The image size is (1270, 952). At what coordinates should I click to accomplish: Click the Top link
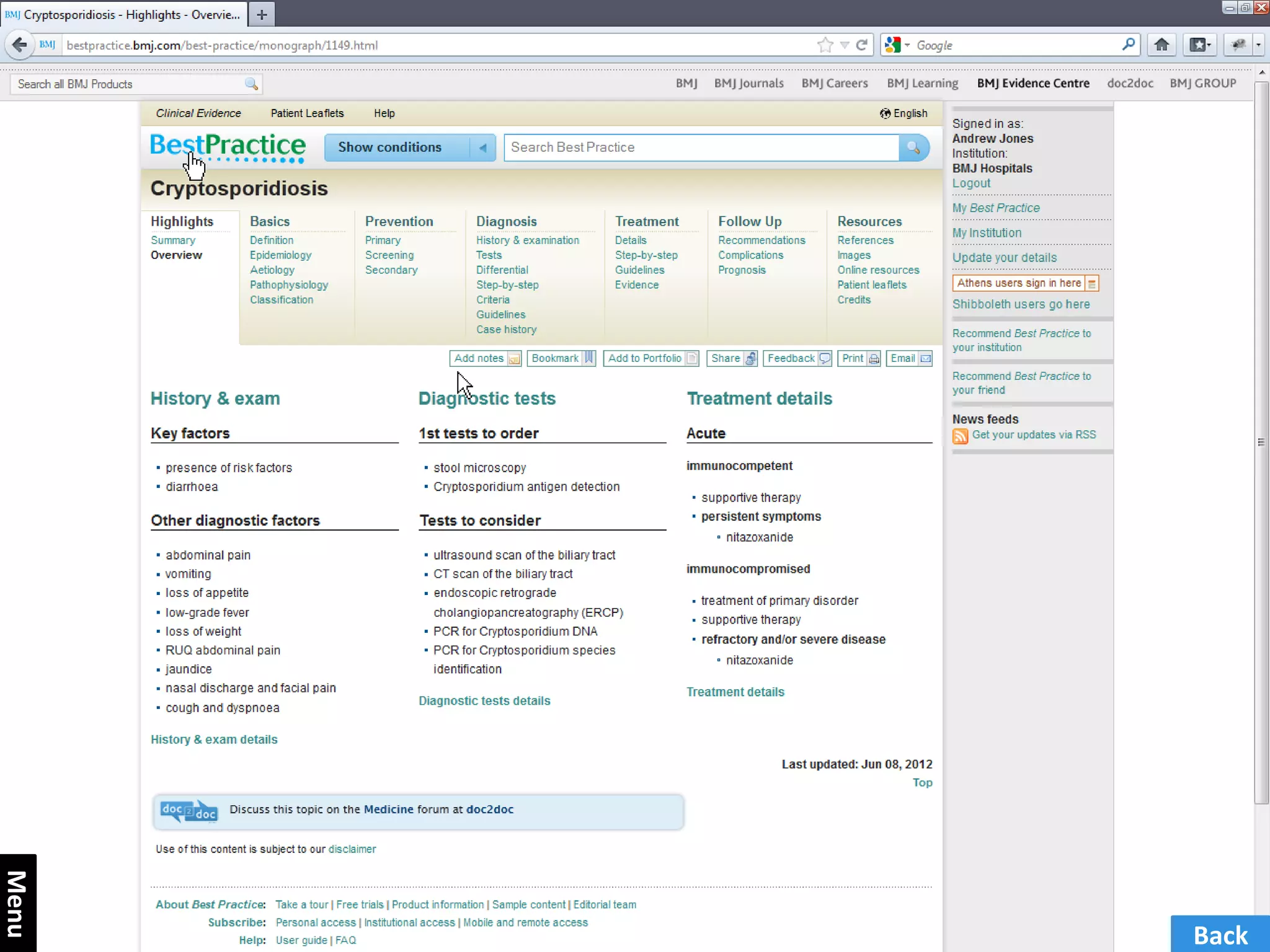click(922, 783)
